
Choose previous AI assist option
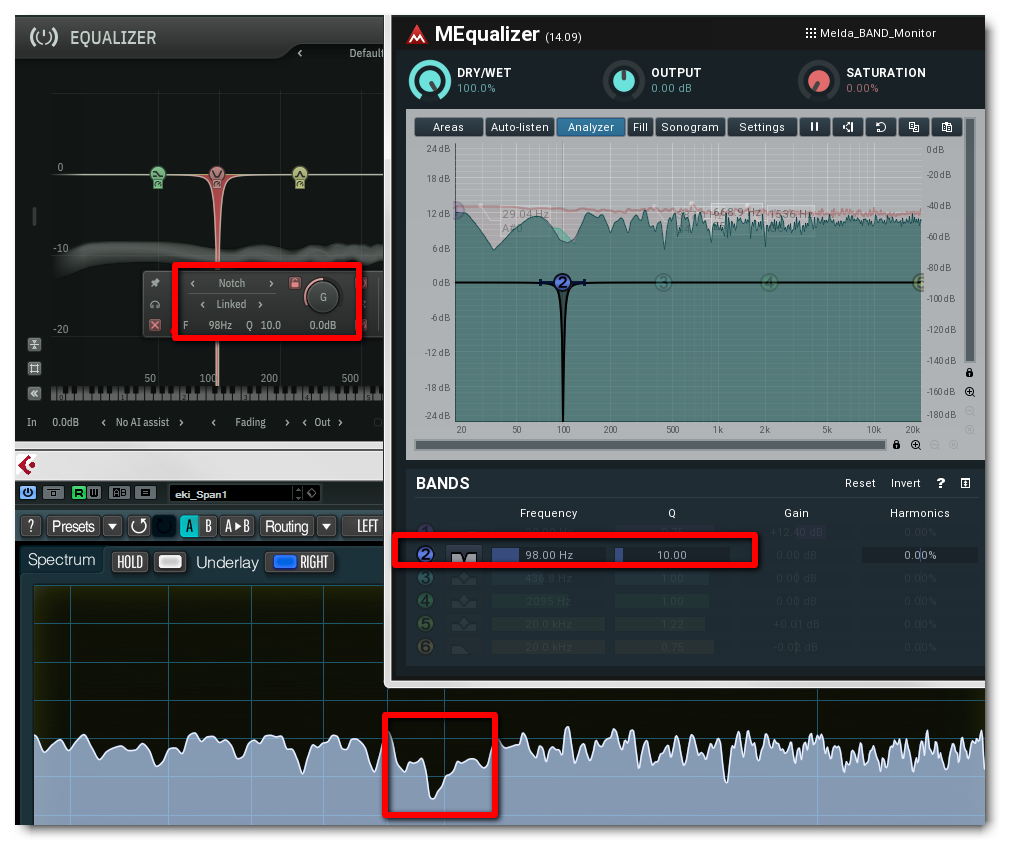(x=103, y=422)
